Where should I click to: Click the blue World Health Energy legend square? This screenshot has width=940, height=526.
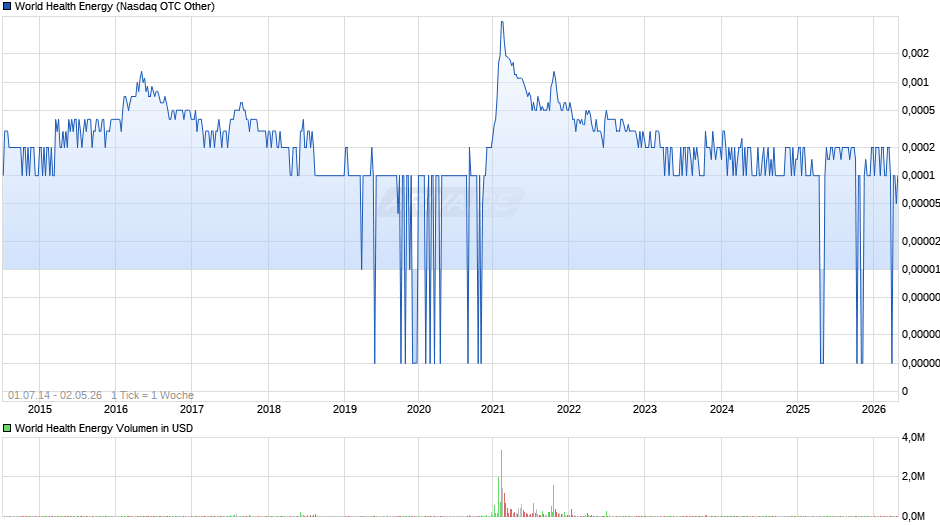click(7, 7)
